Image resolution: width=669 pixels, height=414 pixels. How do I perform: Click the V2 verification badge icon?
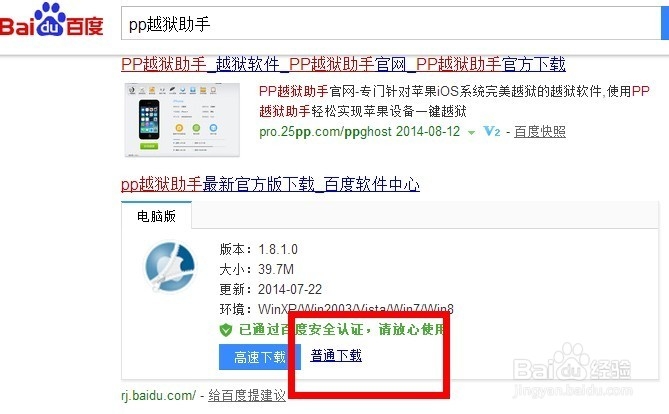coord(492,131)
